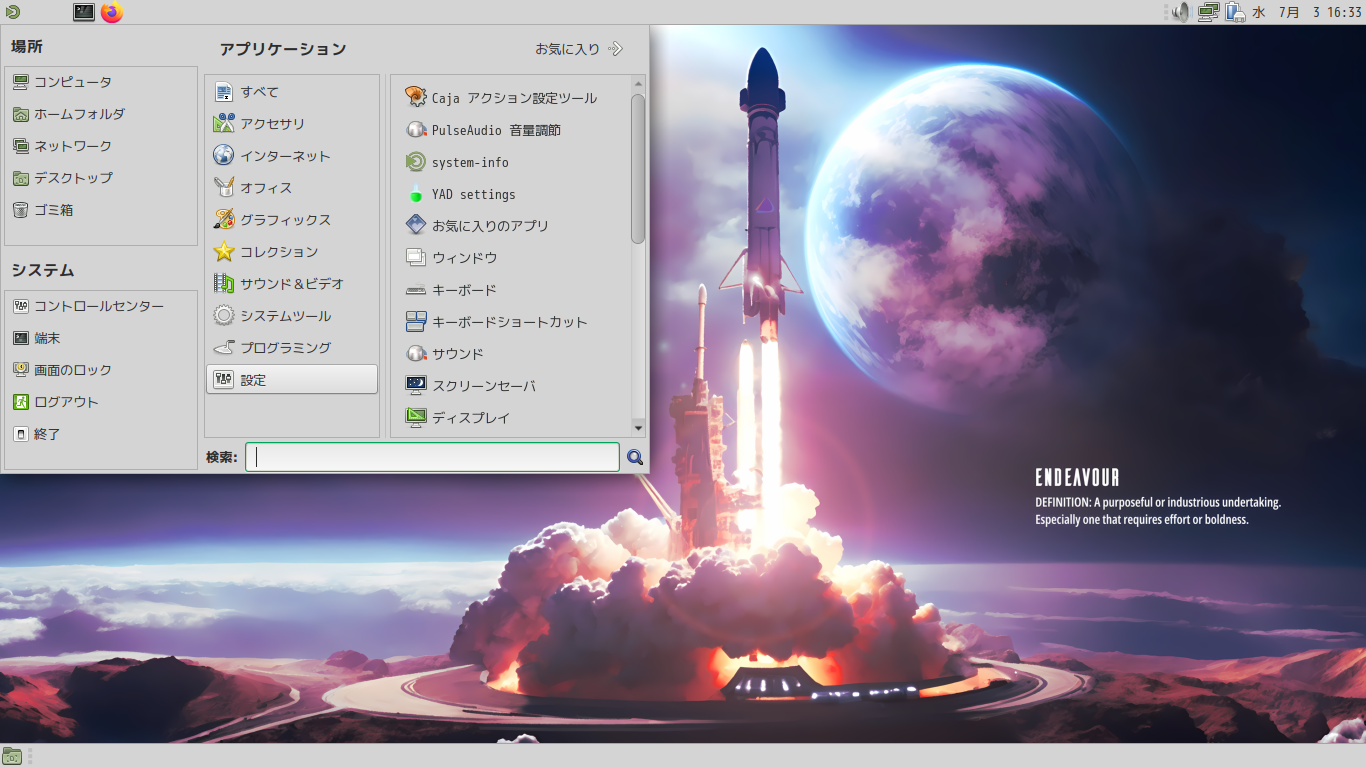Select 画面のロック to lock screen
Screen dimensions: 1366x768
[x=101, y=370]
